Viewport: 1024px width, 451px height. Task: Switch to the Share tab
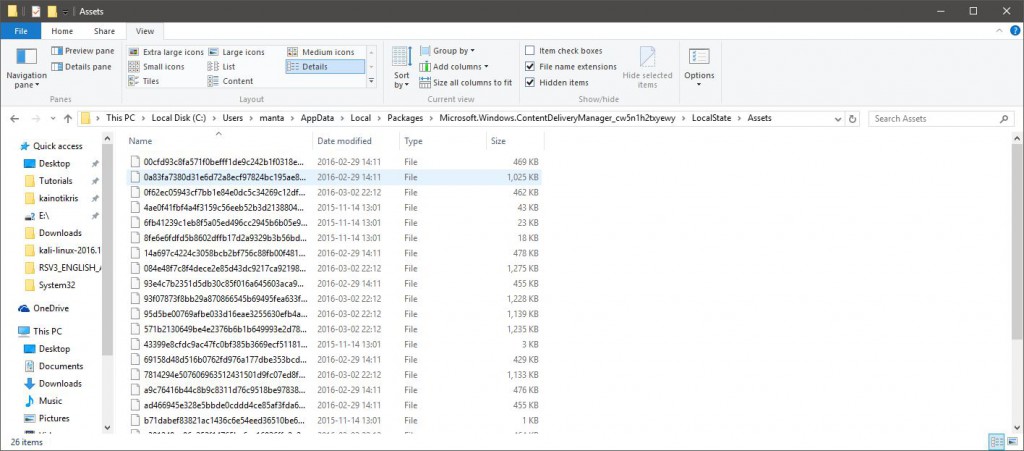104,31
